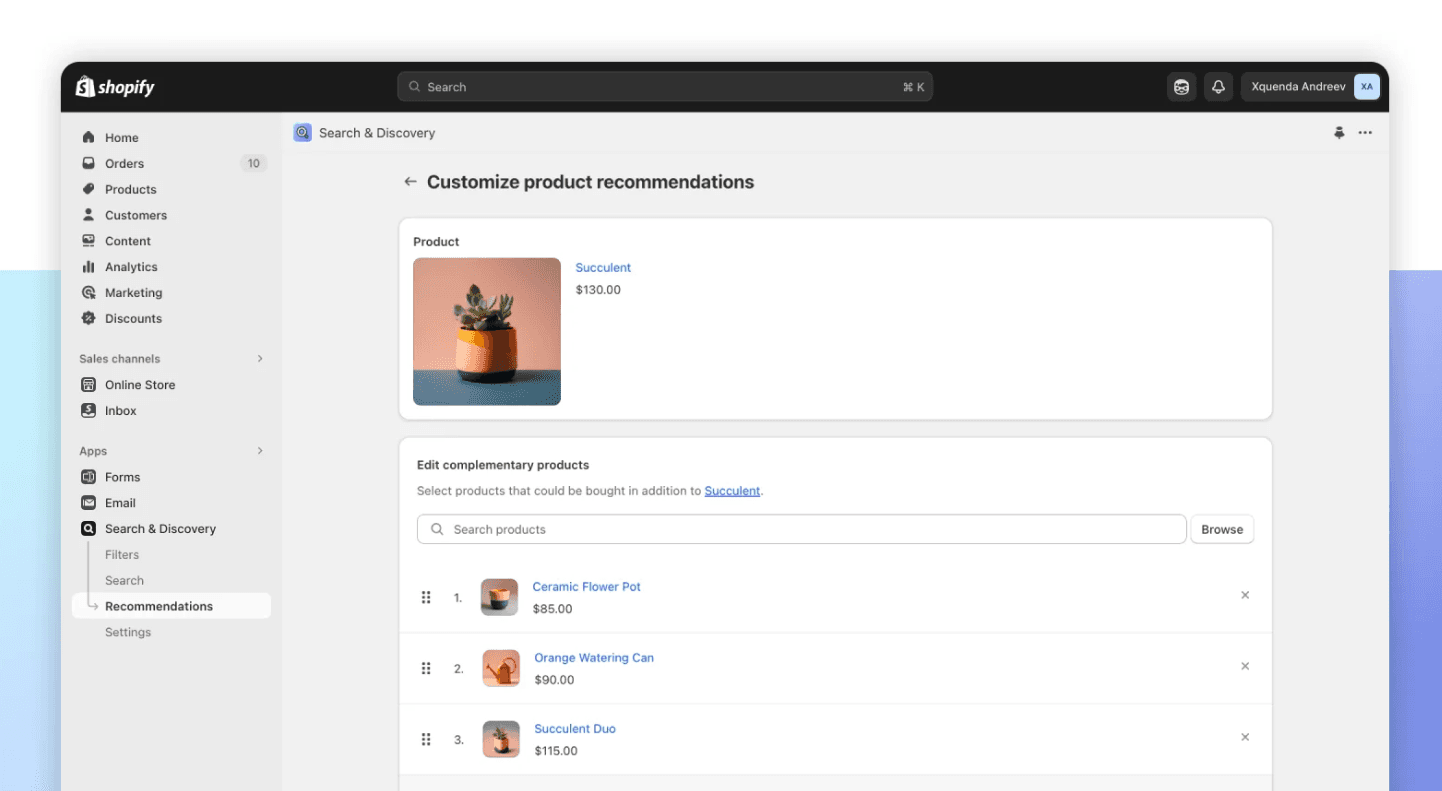Open the more actions ellipsis menu
1442x791 pixels.
tap(1365, 133)
